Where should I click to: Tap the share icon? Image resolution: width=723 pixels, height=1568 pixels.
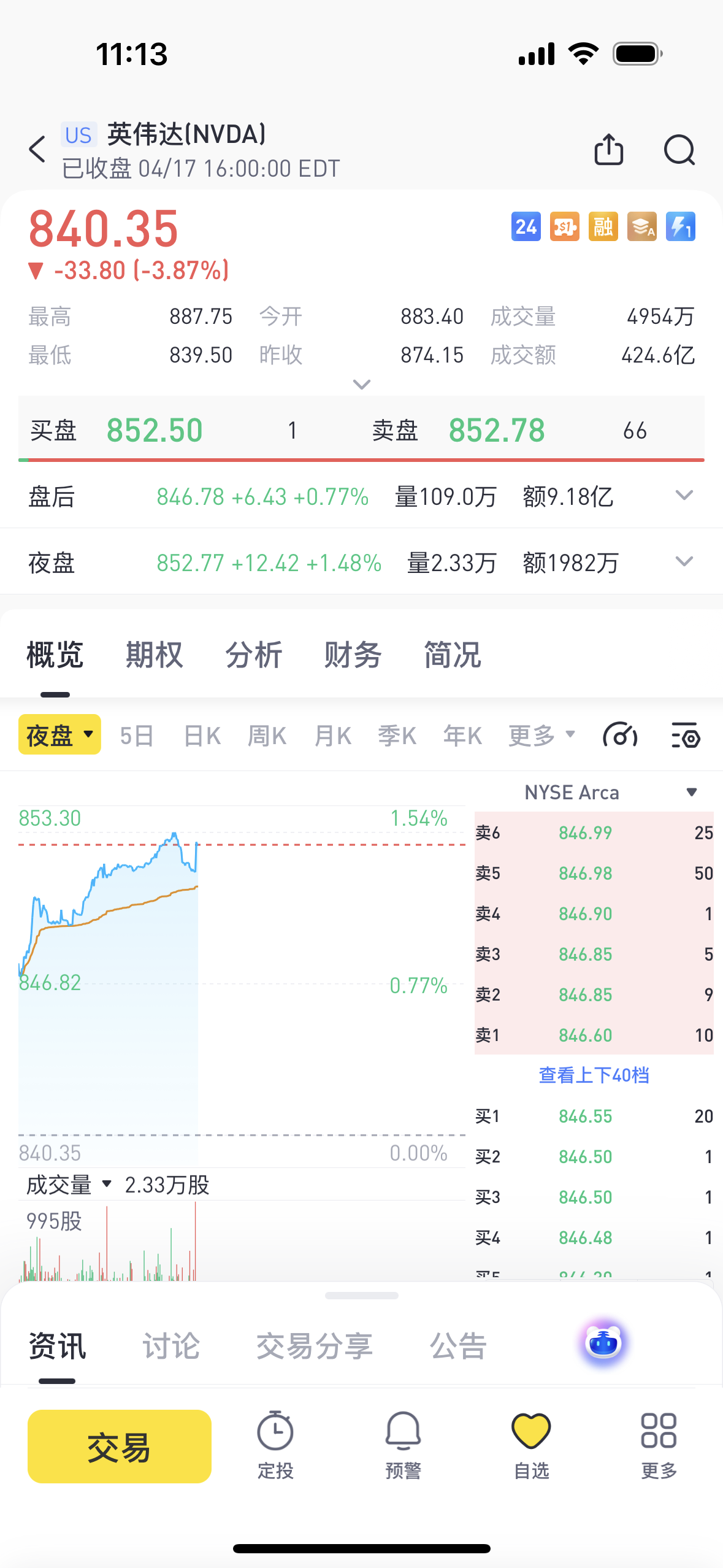(608, 149)
